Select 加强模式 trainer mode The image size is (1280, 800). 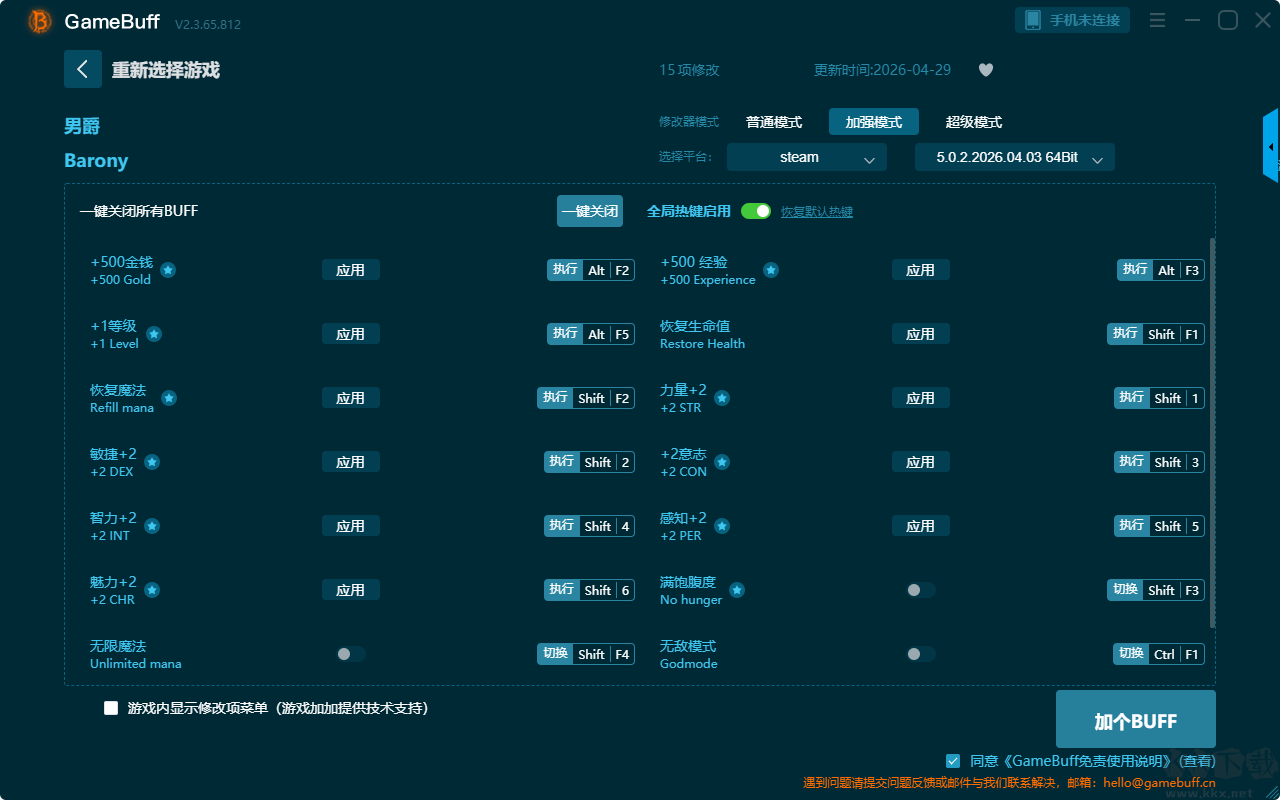(x=874, y=122)
